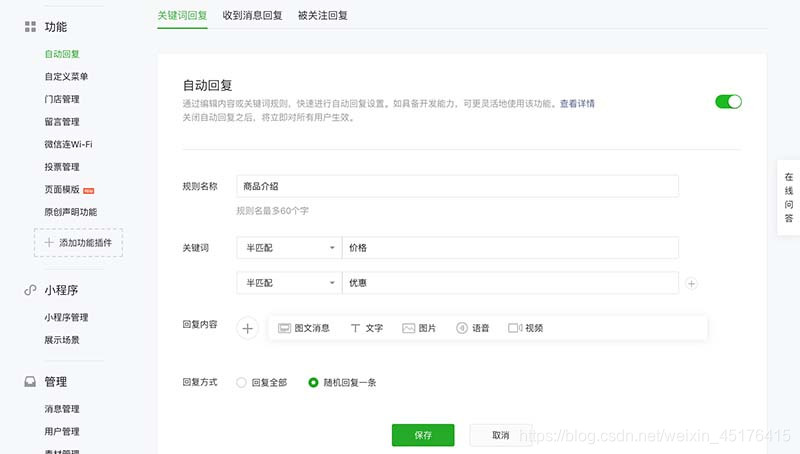Select 语音 voice reply type
This screenshot has width=800, height=454.
click(472, 328)
